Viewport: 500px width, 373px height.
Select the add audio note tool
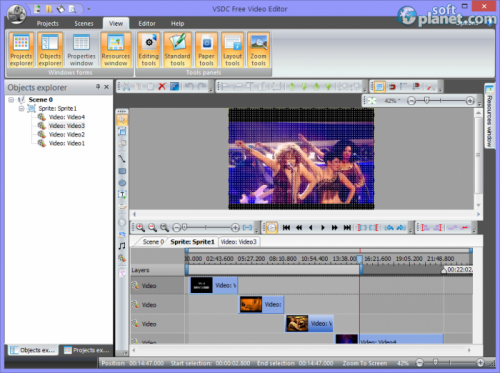pyautogui.click(x=122, y=246)
